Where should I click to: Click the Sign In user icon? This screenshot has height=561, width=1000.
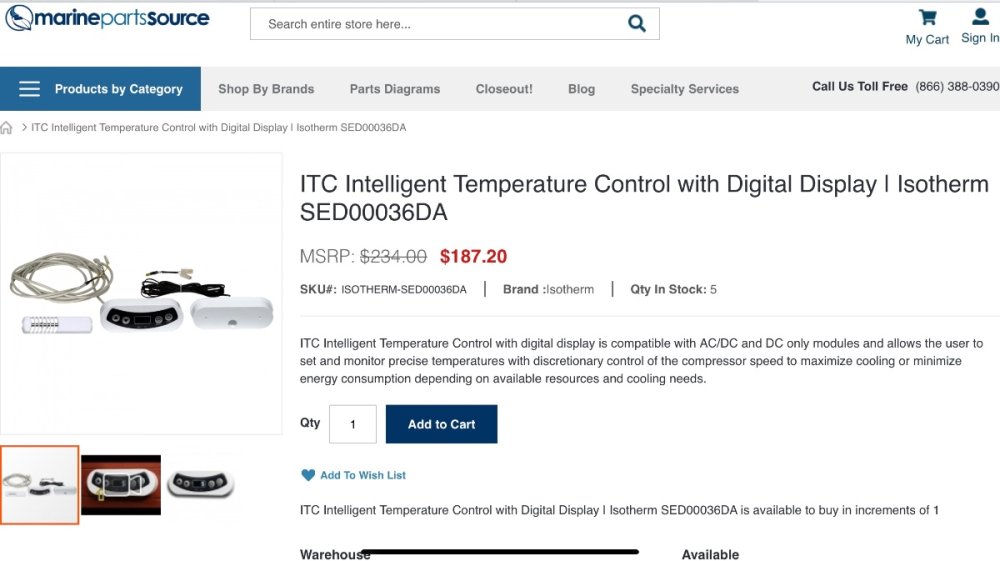pos(980,17)
